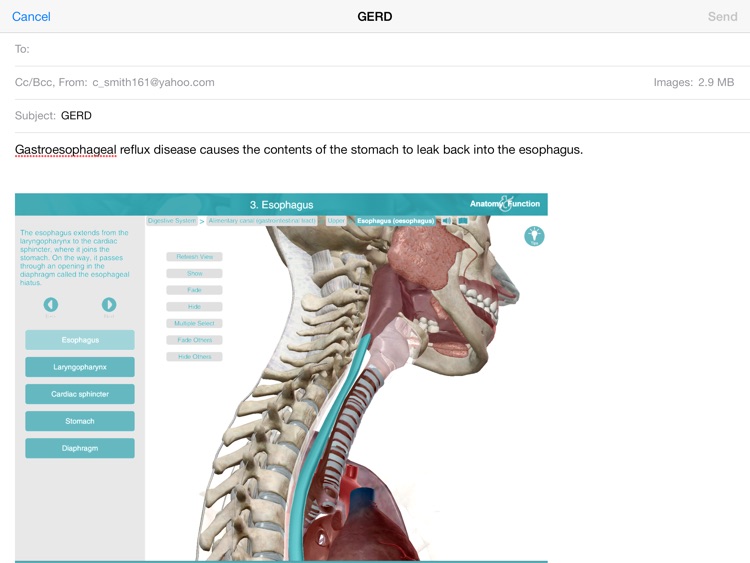Select the Cardiac sphincter button

point(80,394)
